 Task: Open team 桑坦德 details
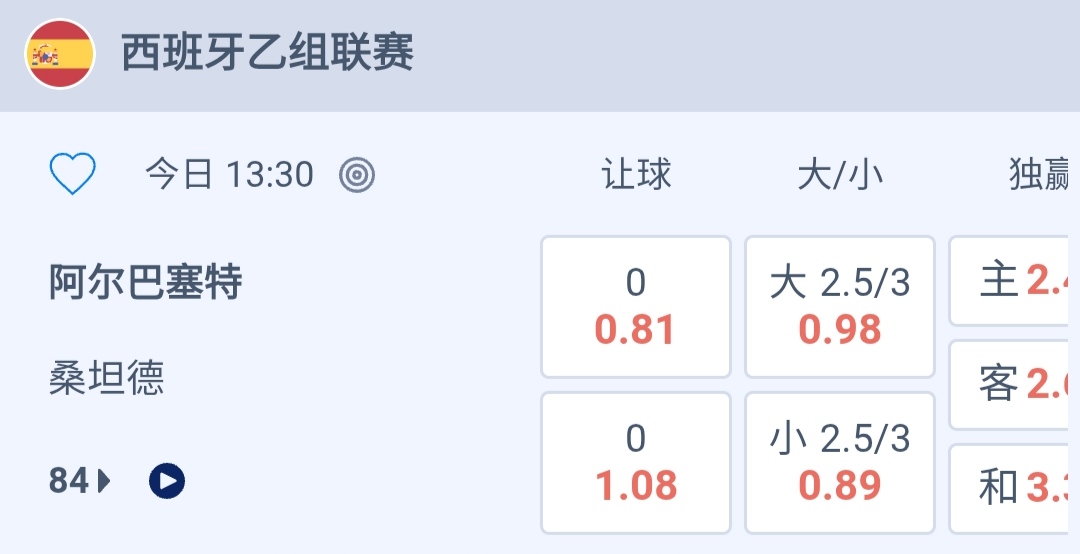pyautogui.click(x=107, y=379)
